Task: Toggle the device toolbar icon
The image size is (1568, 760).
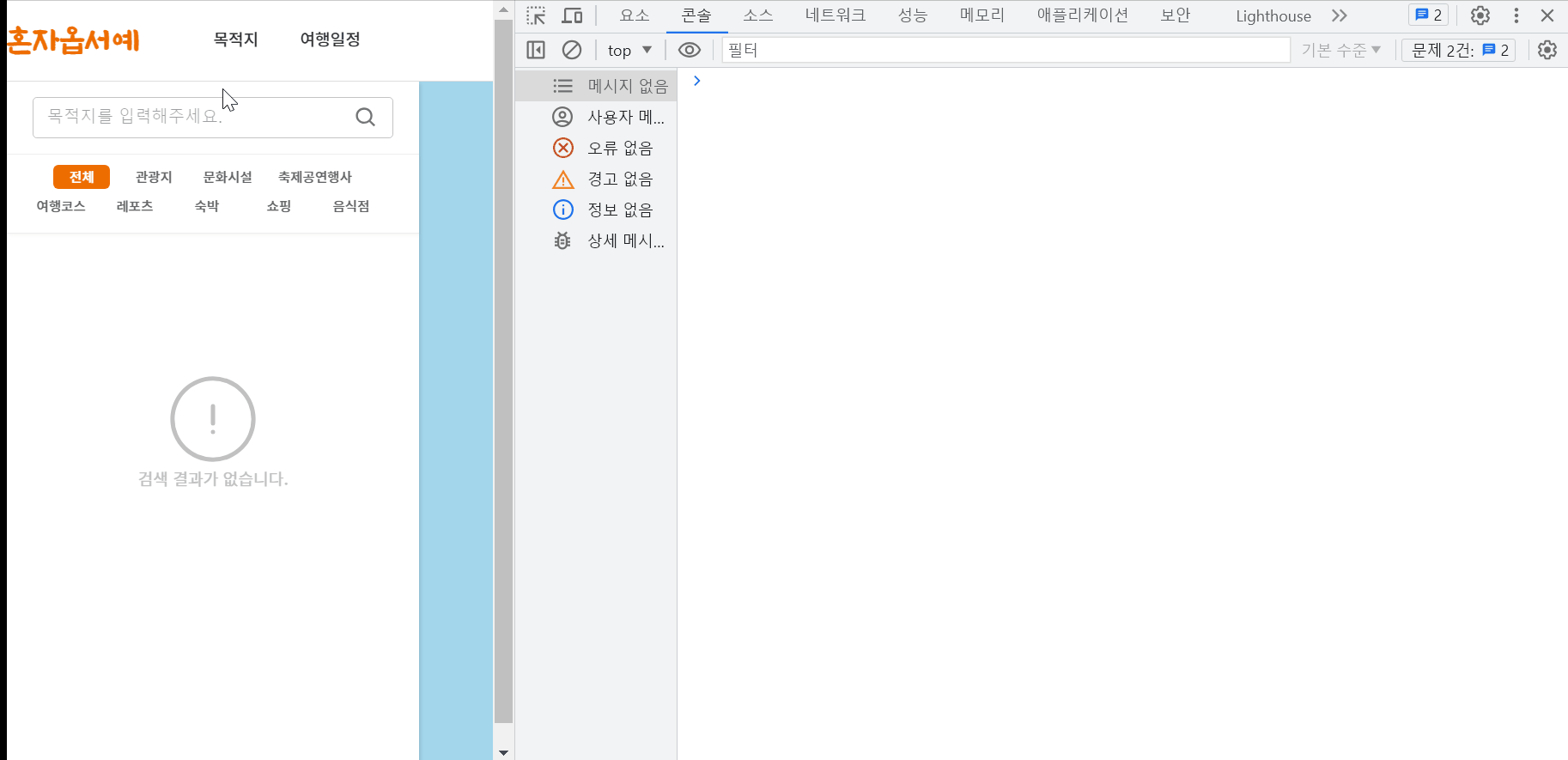Action: point(572,15)
